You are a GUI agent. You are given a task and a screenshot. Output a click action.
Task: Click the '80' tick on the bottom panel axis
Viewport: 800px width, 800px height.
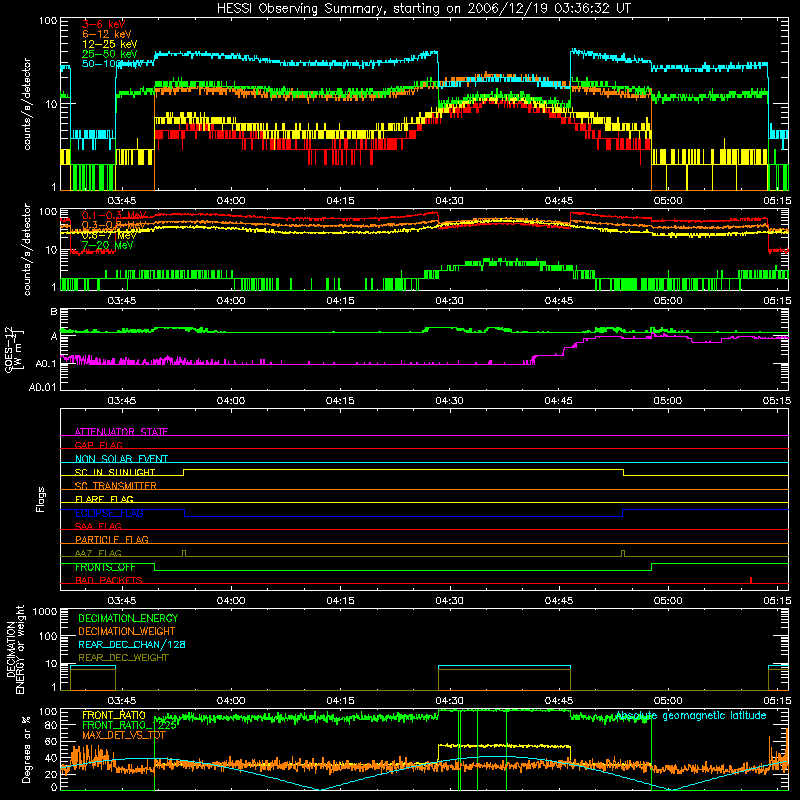click(51, 725)
